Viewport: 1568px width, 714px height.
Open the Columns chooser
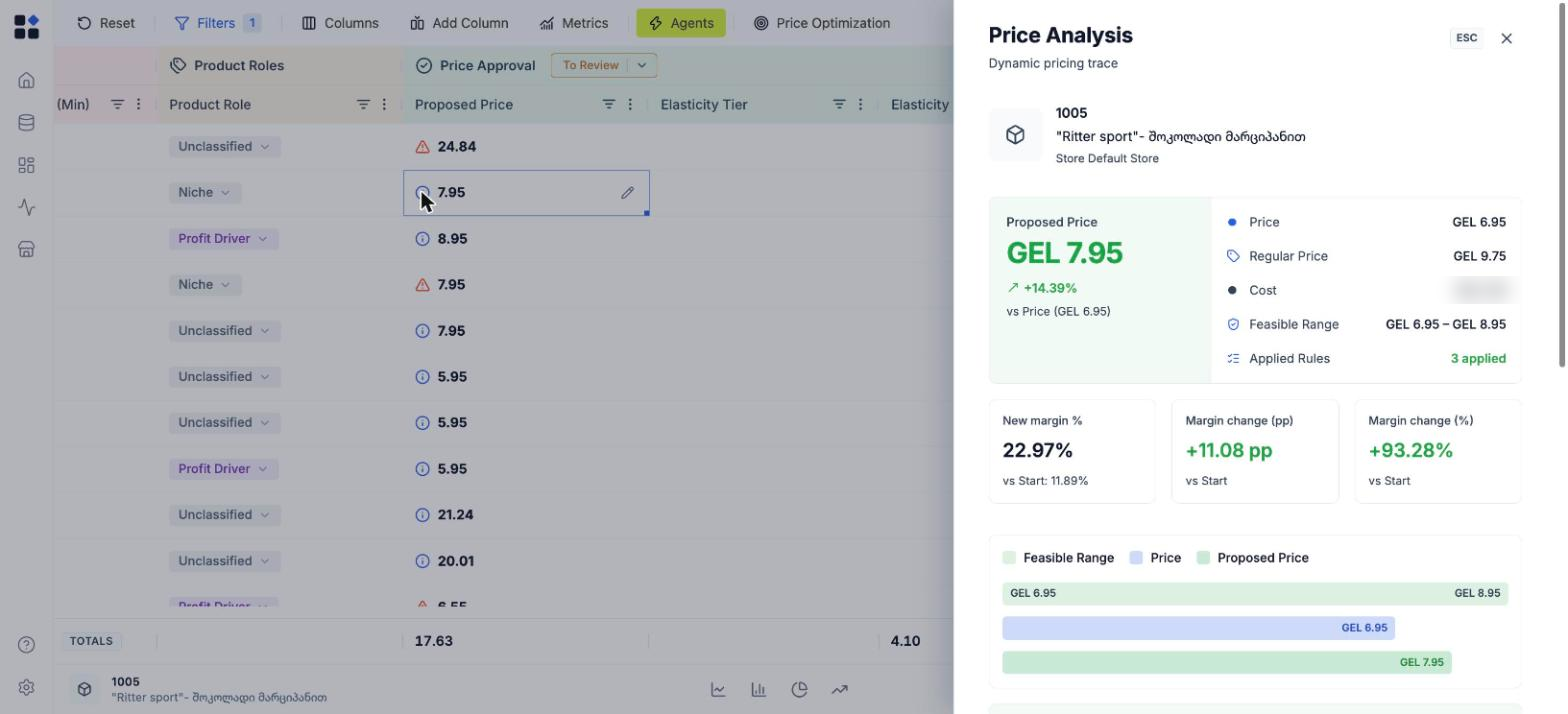[x=341, y=23]
